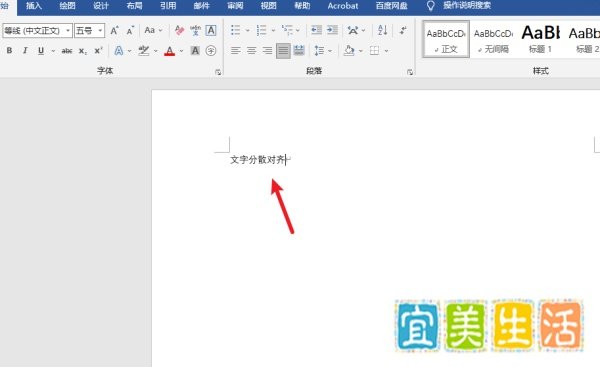Open the line spacing dropdown arrow

[x=330, y=51]
